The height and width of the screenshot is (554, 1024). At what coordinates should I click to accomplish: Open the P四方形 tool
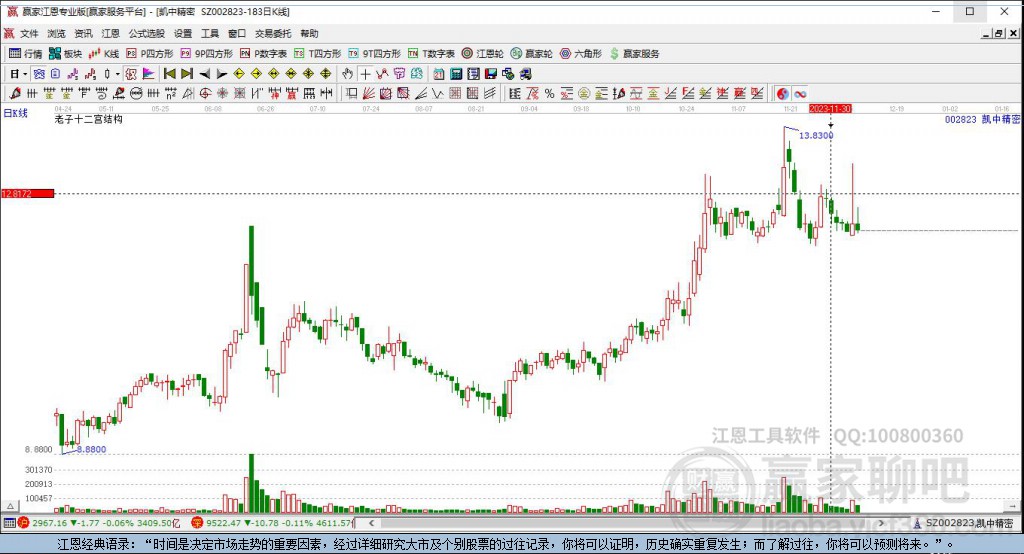150,54
